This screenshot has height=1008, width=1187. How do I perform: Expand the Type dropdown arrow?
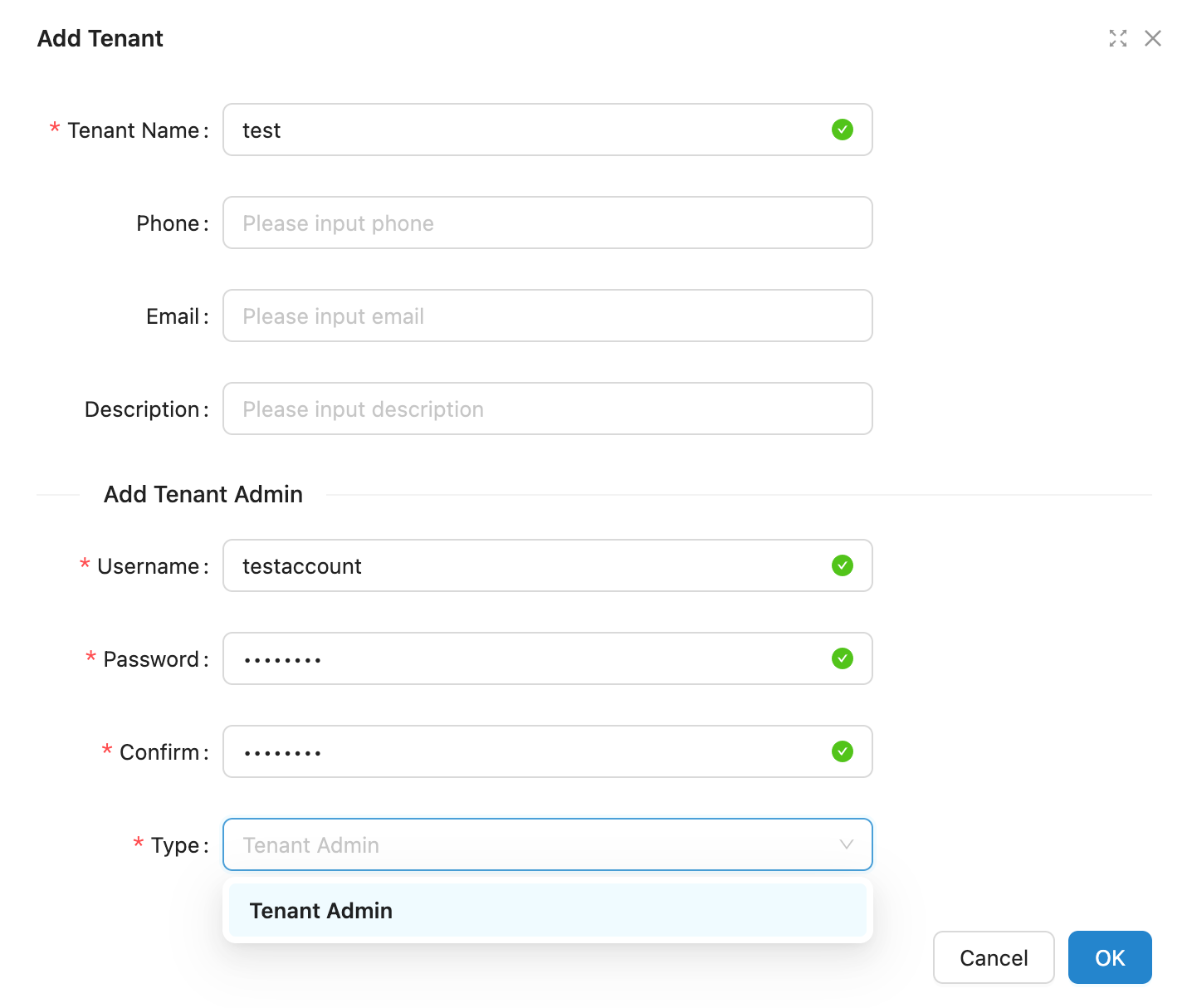click(847, 844)
